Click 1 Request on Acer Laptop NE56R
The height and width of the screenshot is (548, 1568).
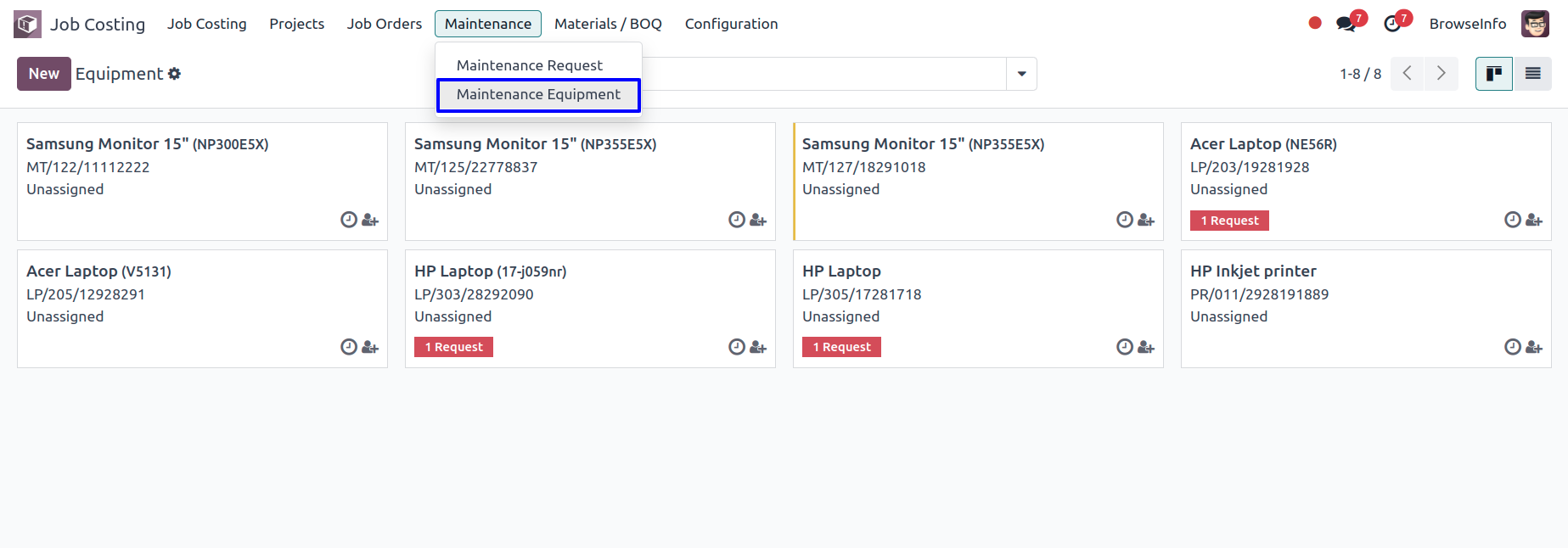pos(1229,221)
